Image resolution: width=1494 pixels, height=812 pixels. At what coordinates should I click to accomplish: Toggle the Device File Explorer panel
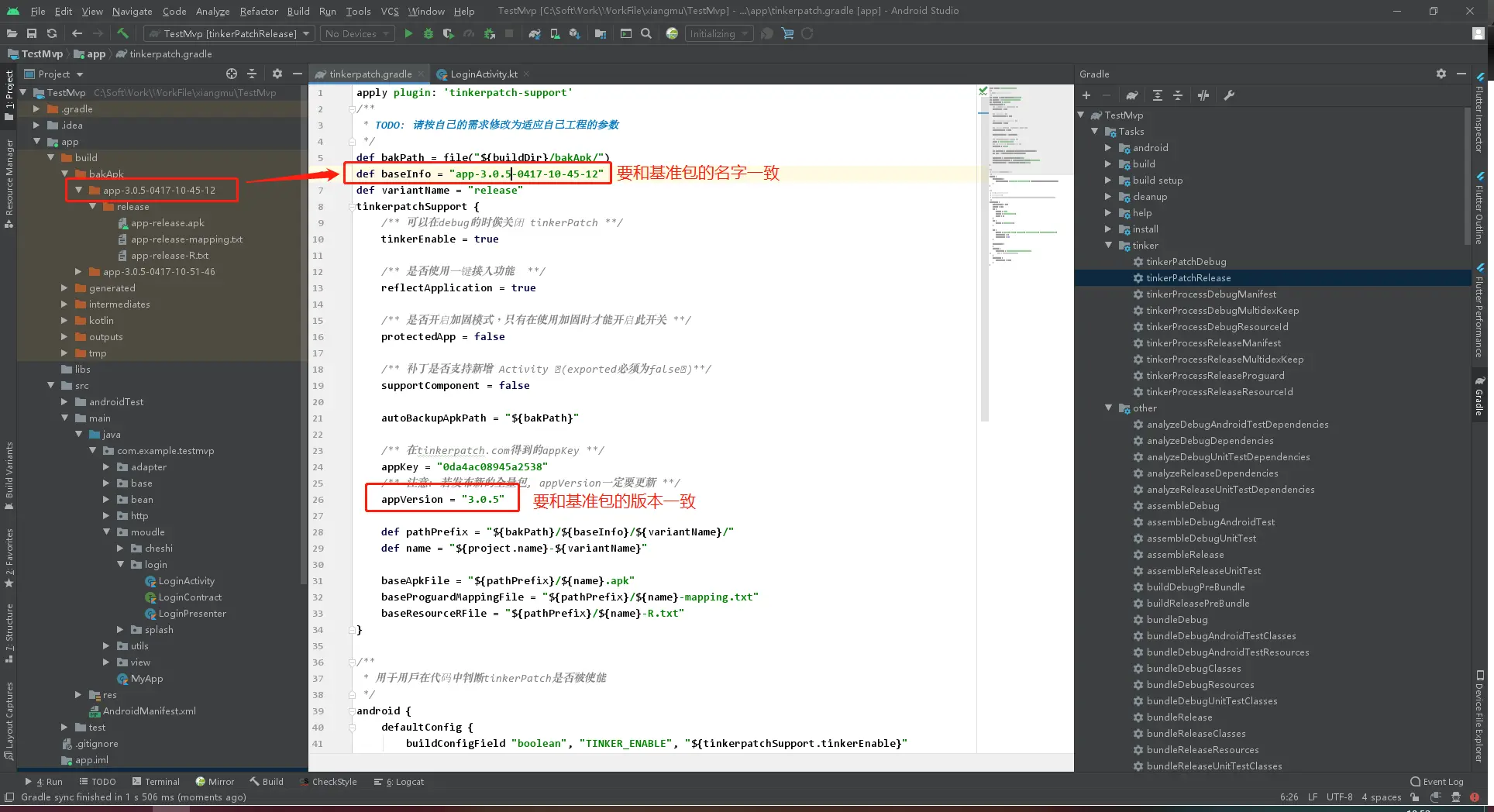click(1479, 717)
